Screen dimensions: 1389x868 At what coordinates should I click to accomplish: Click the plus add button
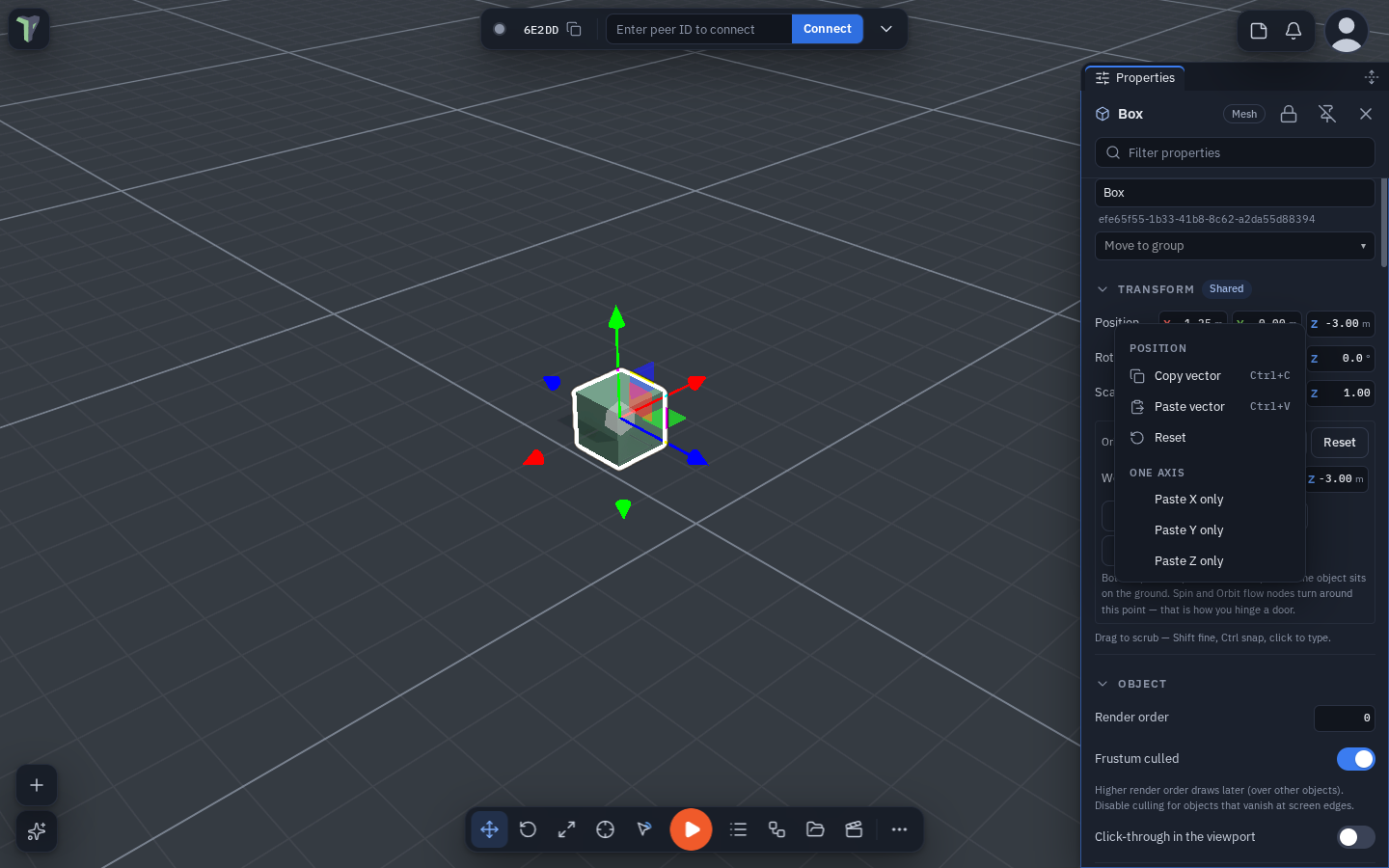pyautogui.click(x=37, y=785)
